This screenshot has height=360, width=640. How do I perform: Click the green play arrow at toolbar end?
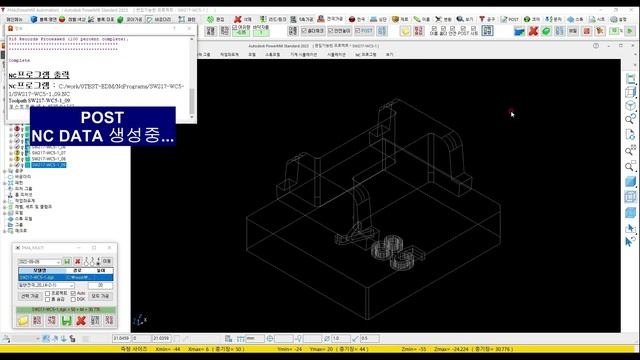coord(630,31)
